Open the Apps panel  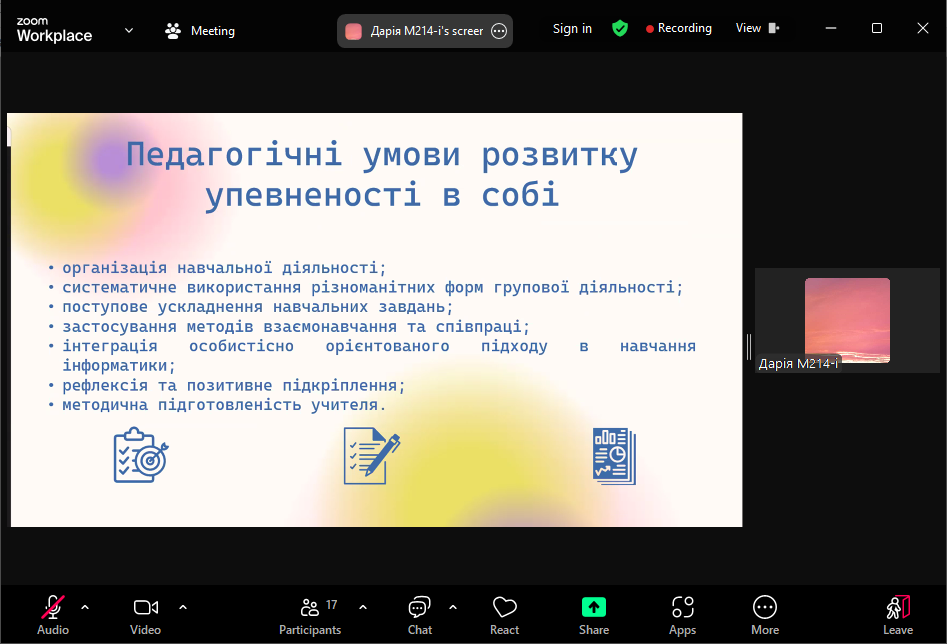coord(682,614)
